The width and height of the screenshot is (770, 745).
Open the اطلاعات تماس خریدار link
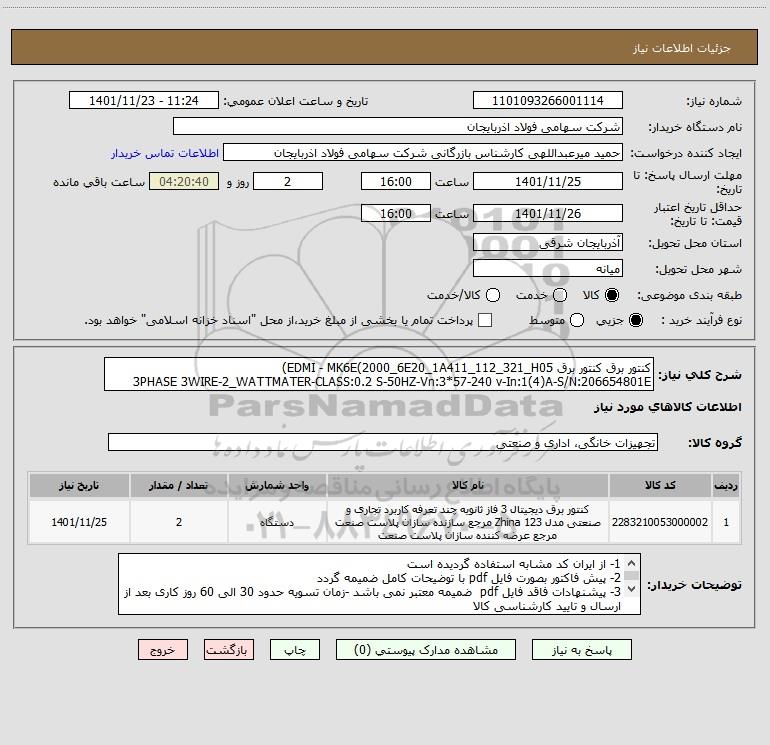point(165,153)
